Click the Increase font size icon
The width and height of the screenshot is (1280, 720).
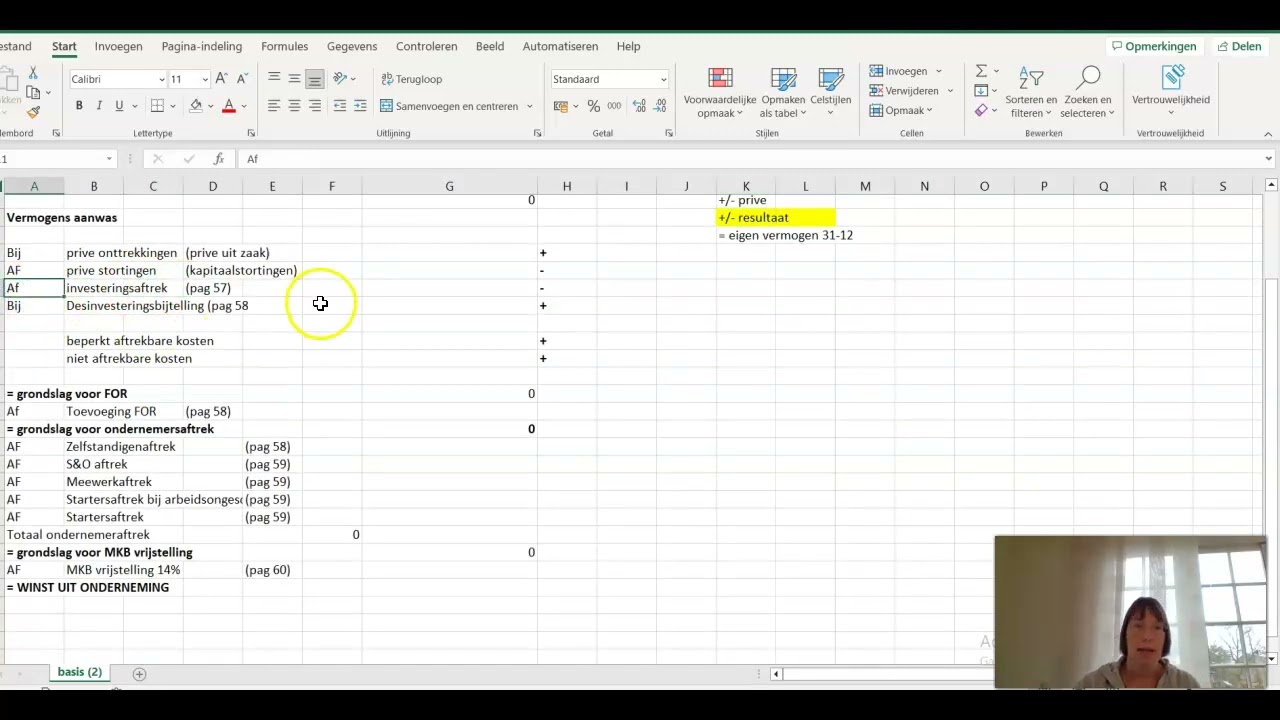coord(222,79)
